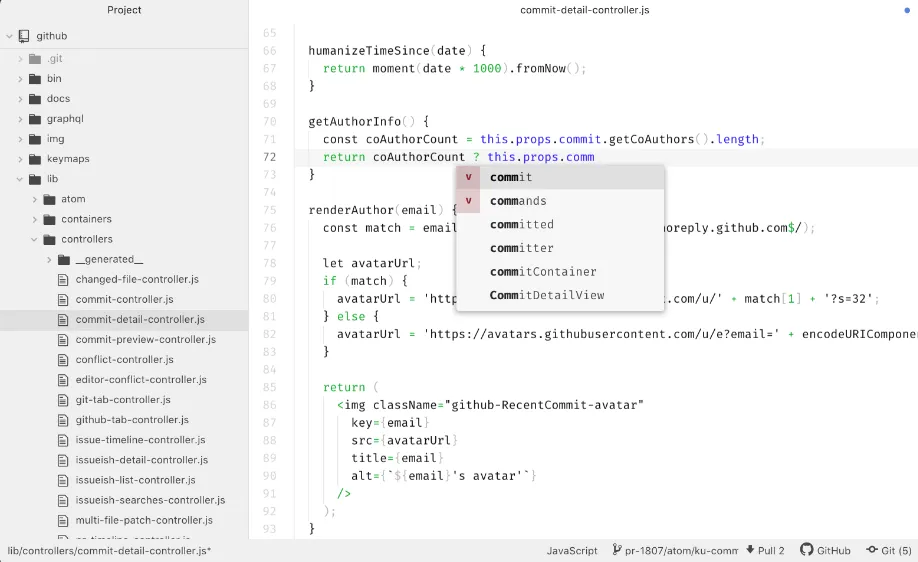Image resolution: width=918 pixels, height=562 pixels.
Task: Expand the keymaps folder chevron
Action: (x=20, y=159)
